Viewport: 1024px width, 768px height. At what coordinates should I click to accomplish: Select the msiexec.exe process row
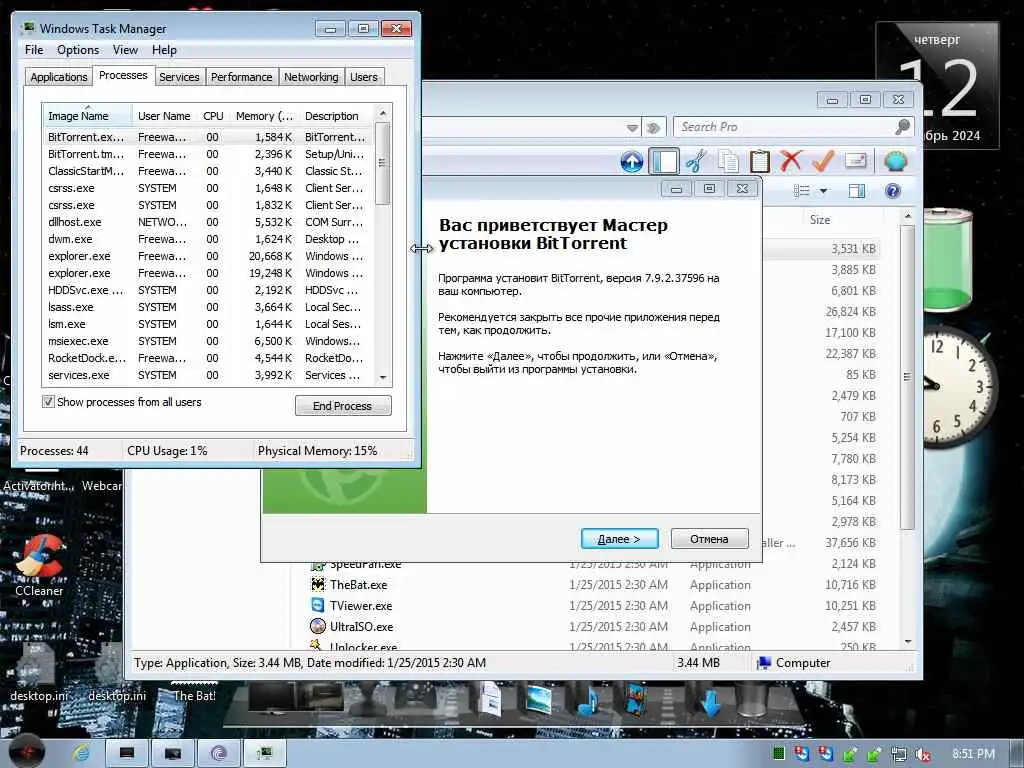coord(208,341)
